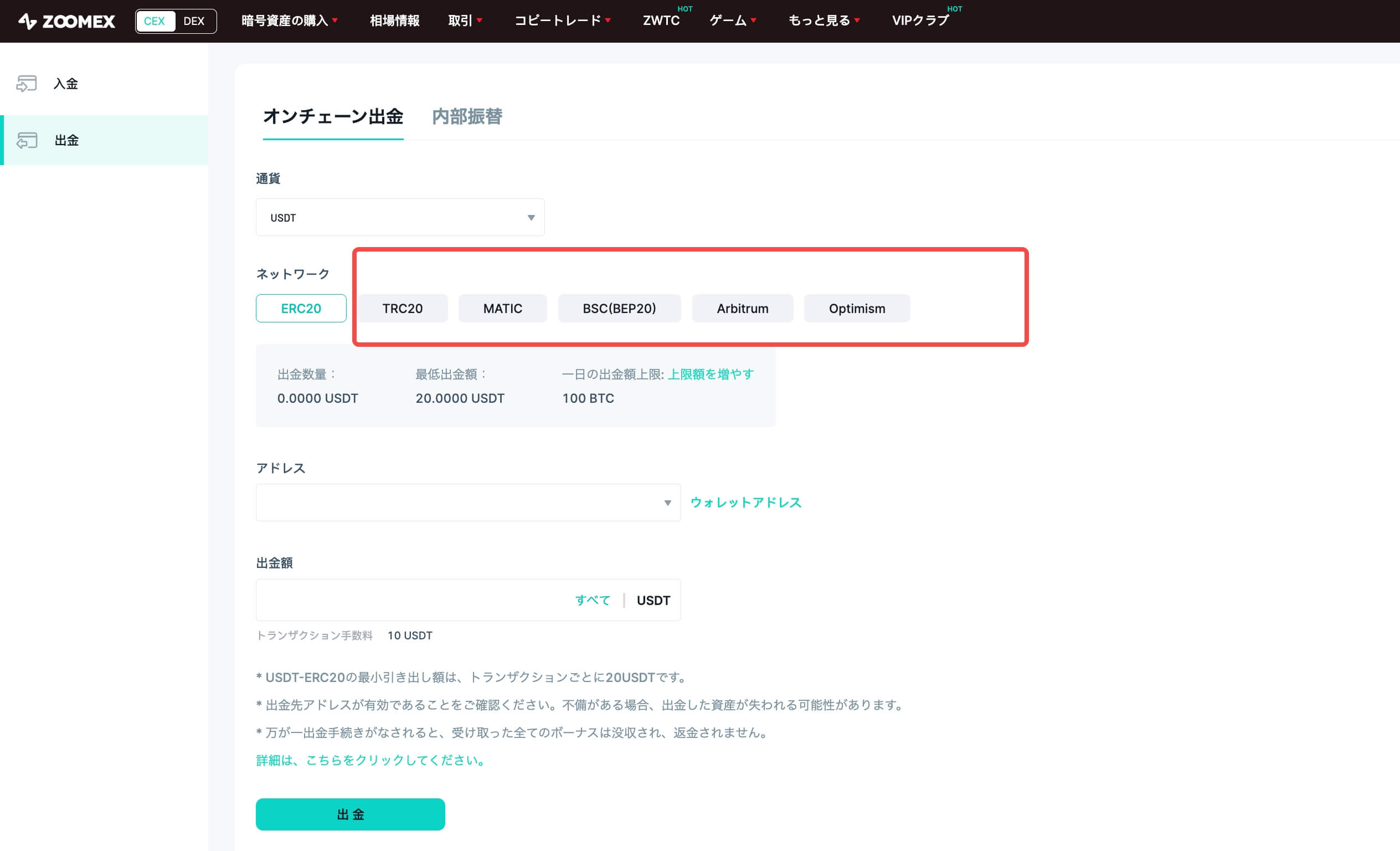Open 出金 in the sidebar
Viewport: 1400px width, 851px height.
[104, 140]
